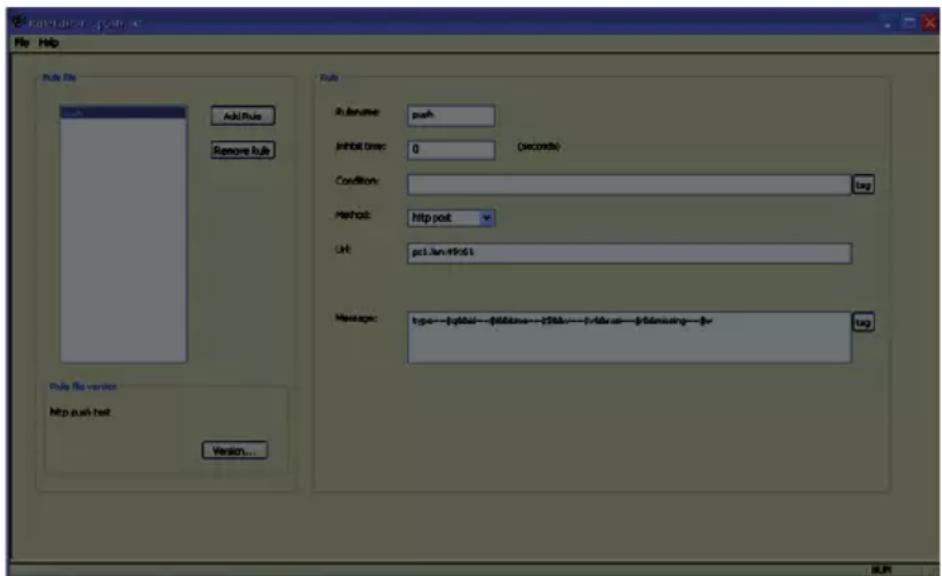
Task: Minimize the rule editor window
Action: [889, 23]
